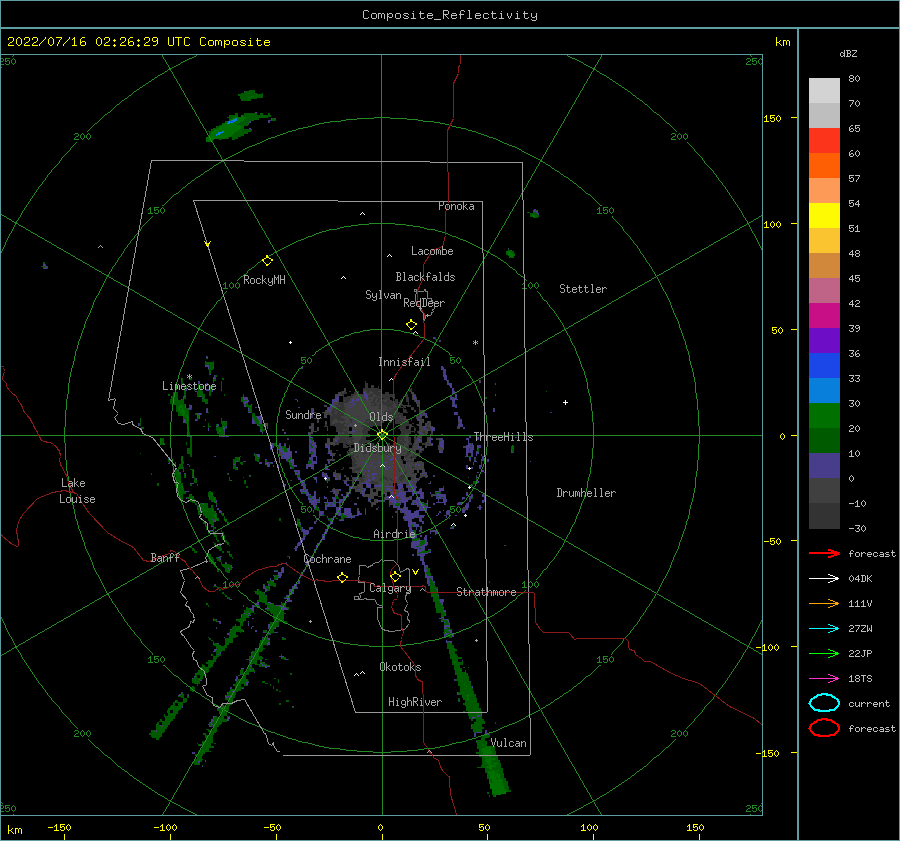The width and height of the screenshot is (900, 841).
Task: Click the Calgary city label
Action: point(390,588)
